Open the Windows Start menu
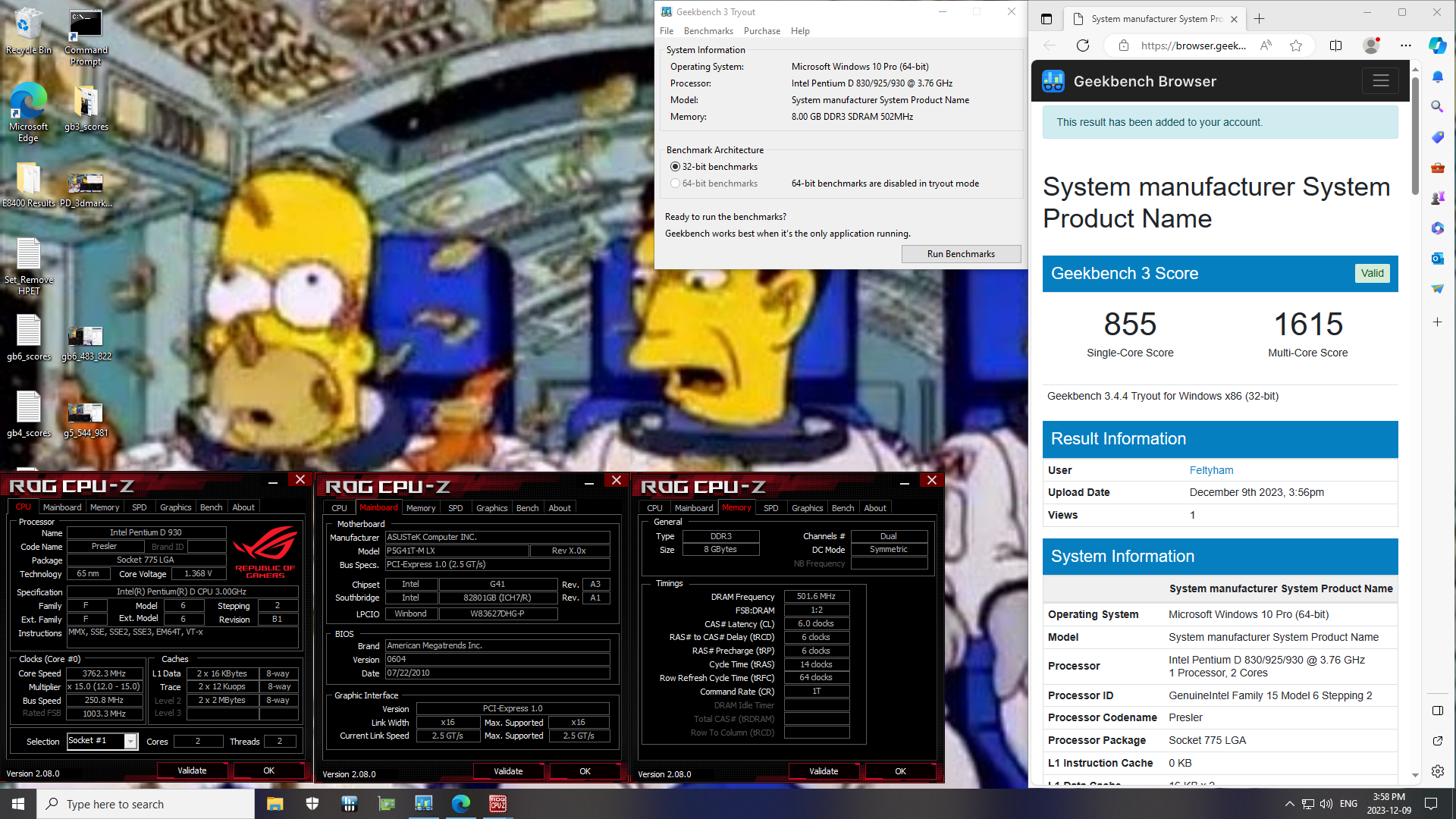Viewport: 1456px width, 819px height. pos(18,803)
